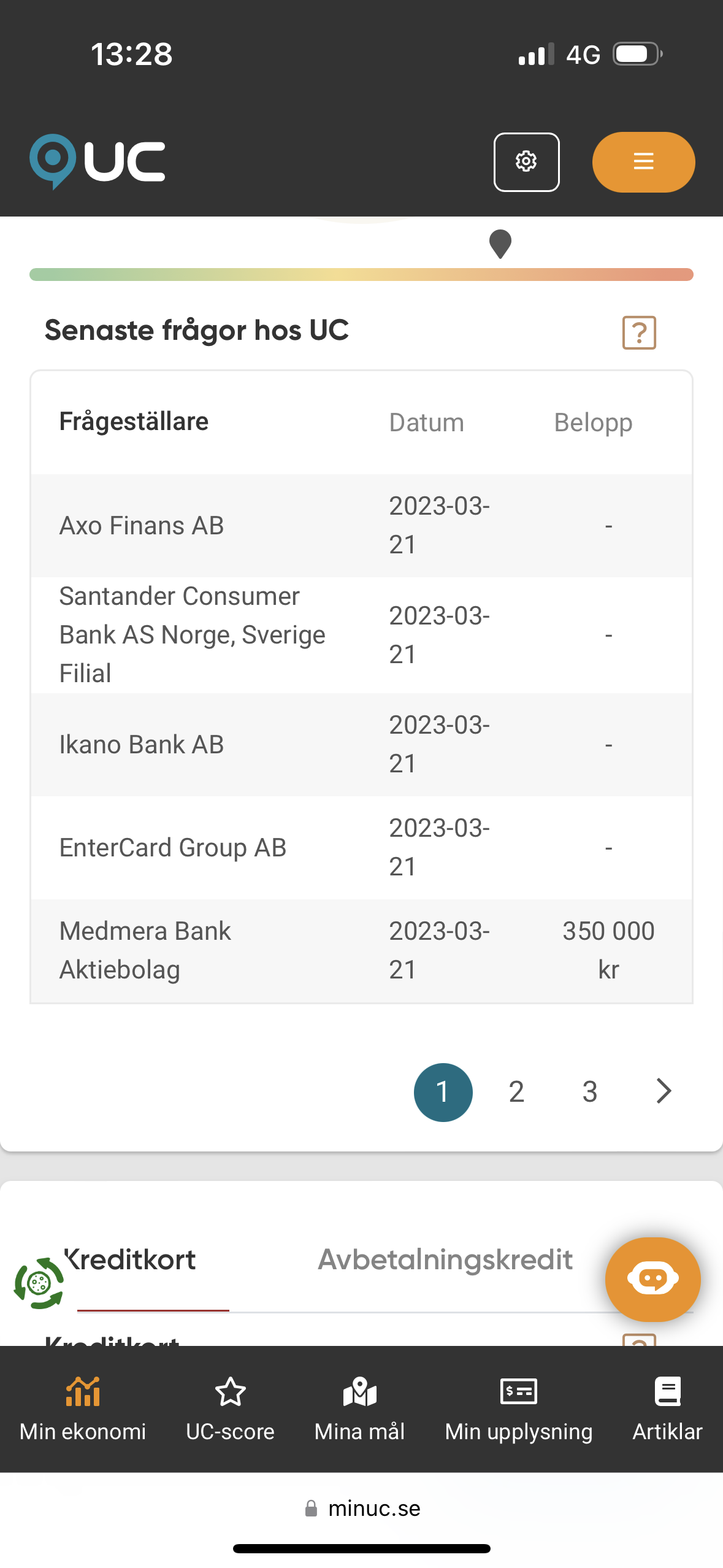The image size is (723, 1568).
Task: Go to the next page with the arrow
Action: [x=664, y=1091]
